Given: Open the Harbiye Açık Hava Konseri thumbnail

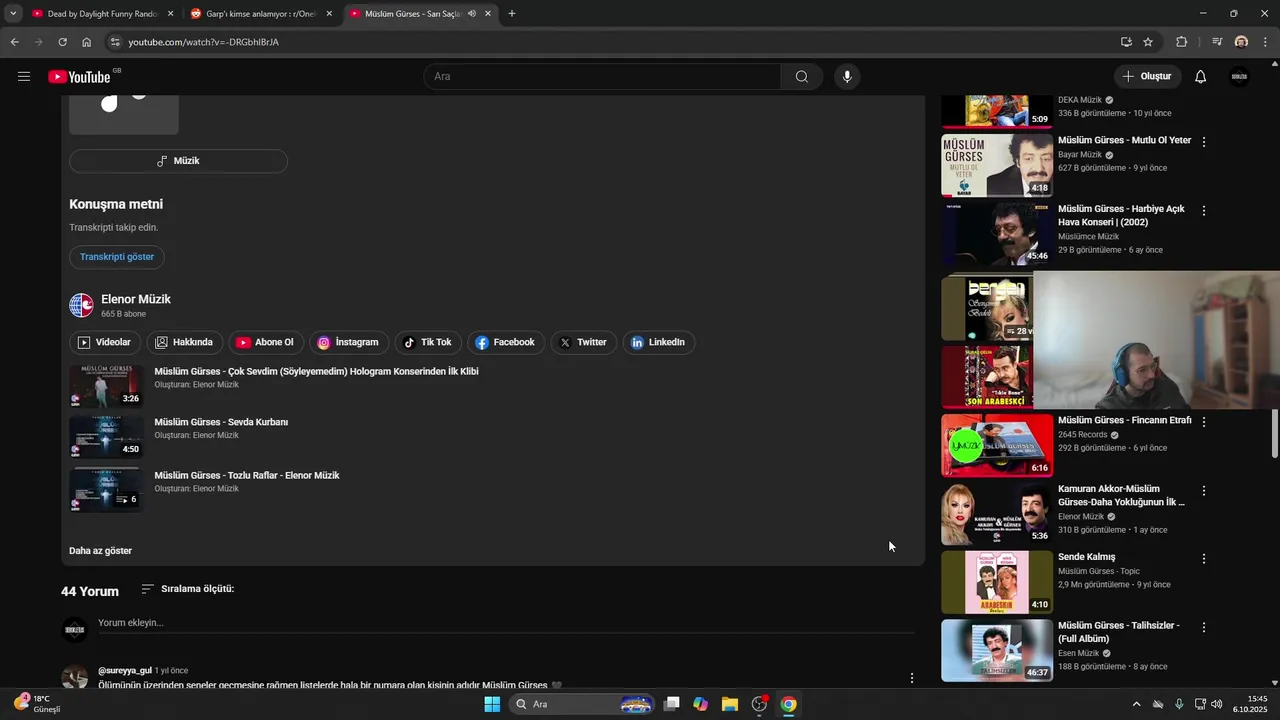Looking at the screenshot, I should tap(997, 233).
